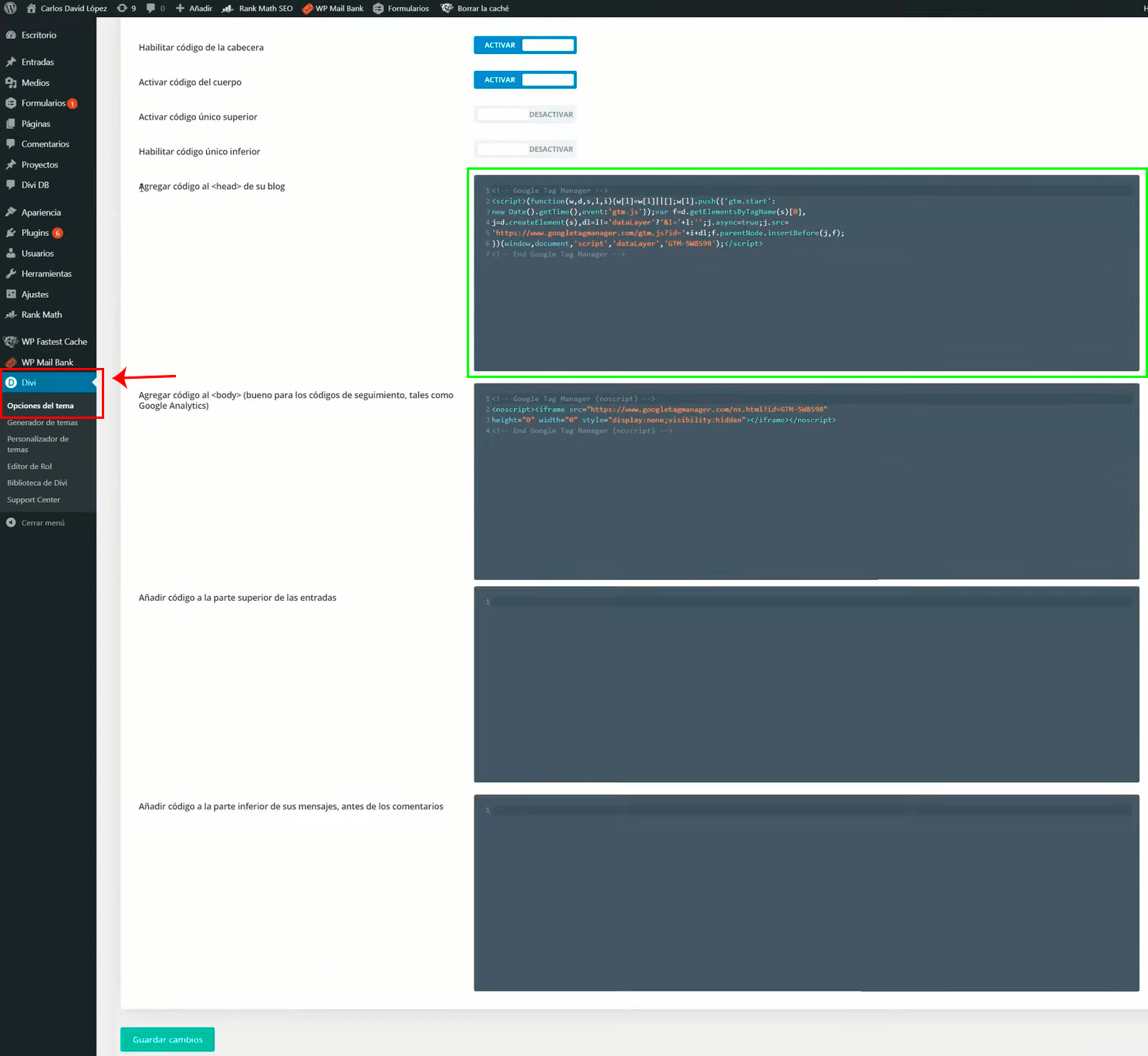Click the plus icon beside Añadir
The width and height of the screenshot is (1148, 1056).
tap(180, 8)
